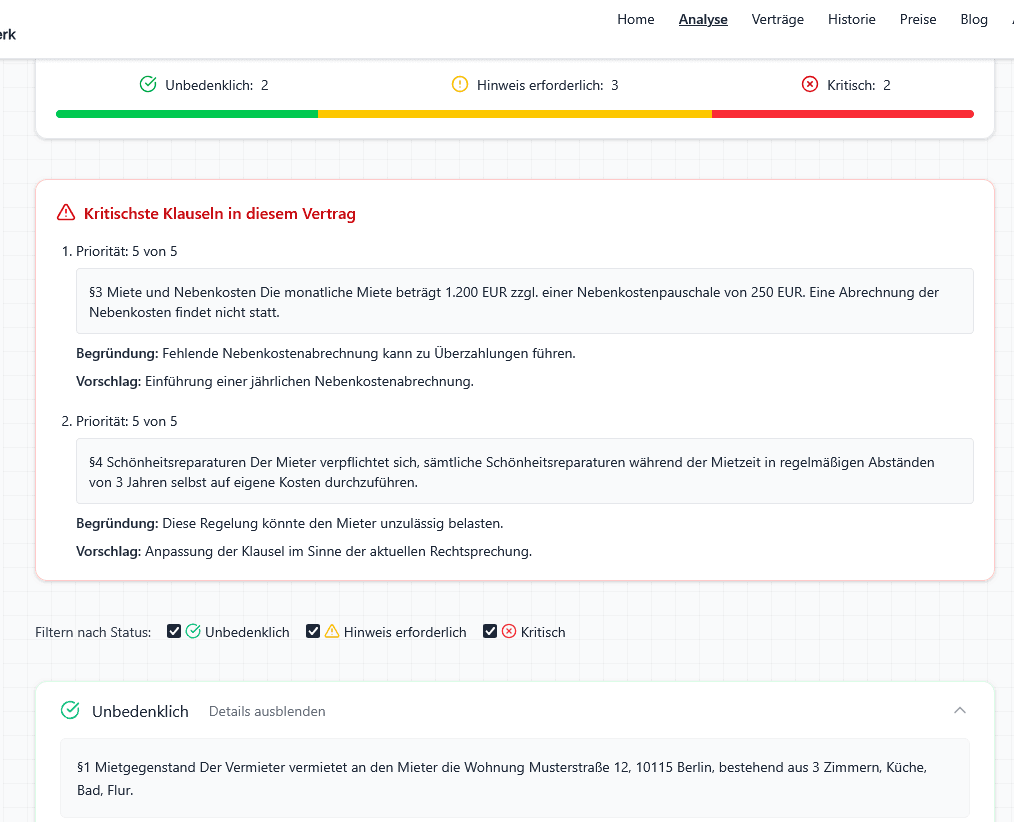This screenshot has width=1014, height=822.
Task: Click the red segment of the status bar
Action: tap(842, 114)
